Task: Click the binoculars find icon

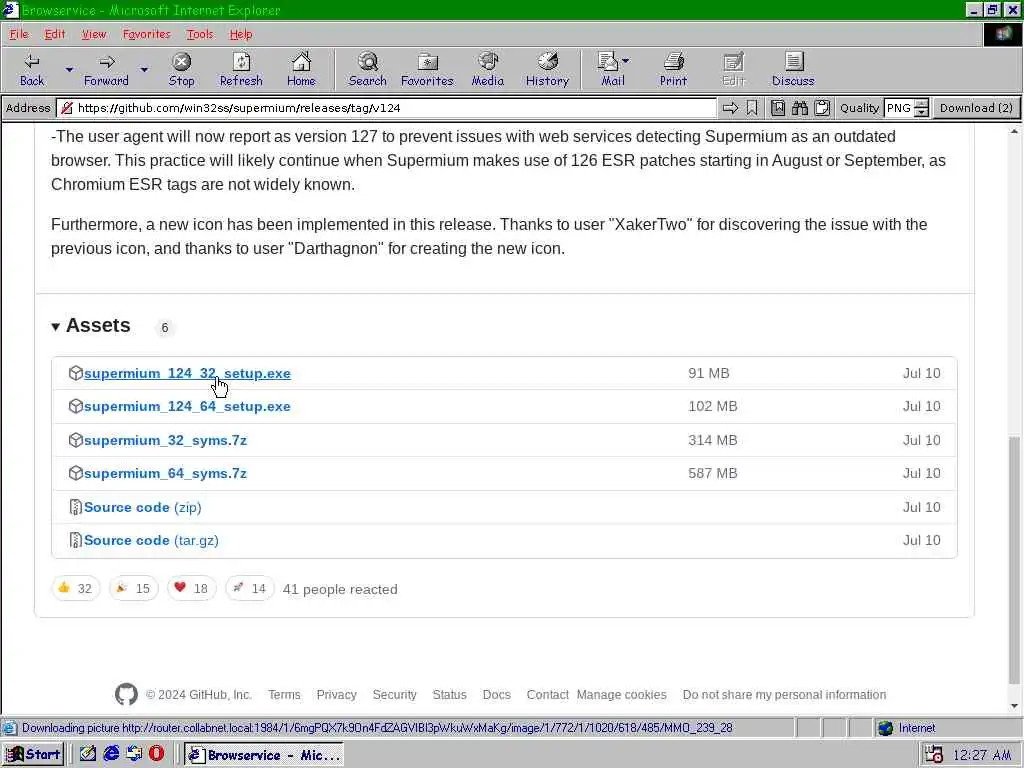Action: tap(800, 108)
